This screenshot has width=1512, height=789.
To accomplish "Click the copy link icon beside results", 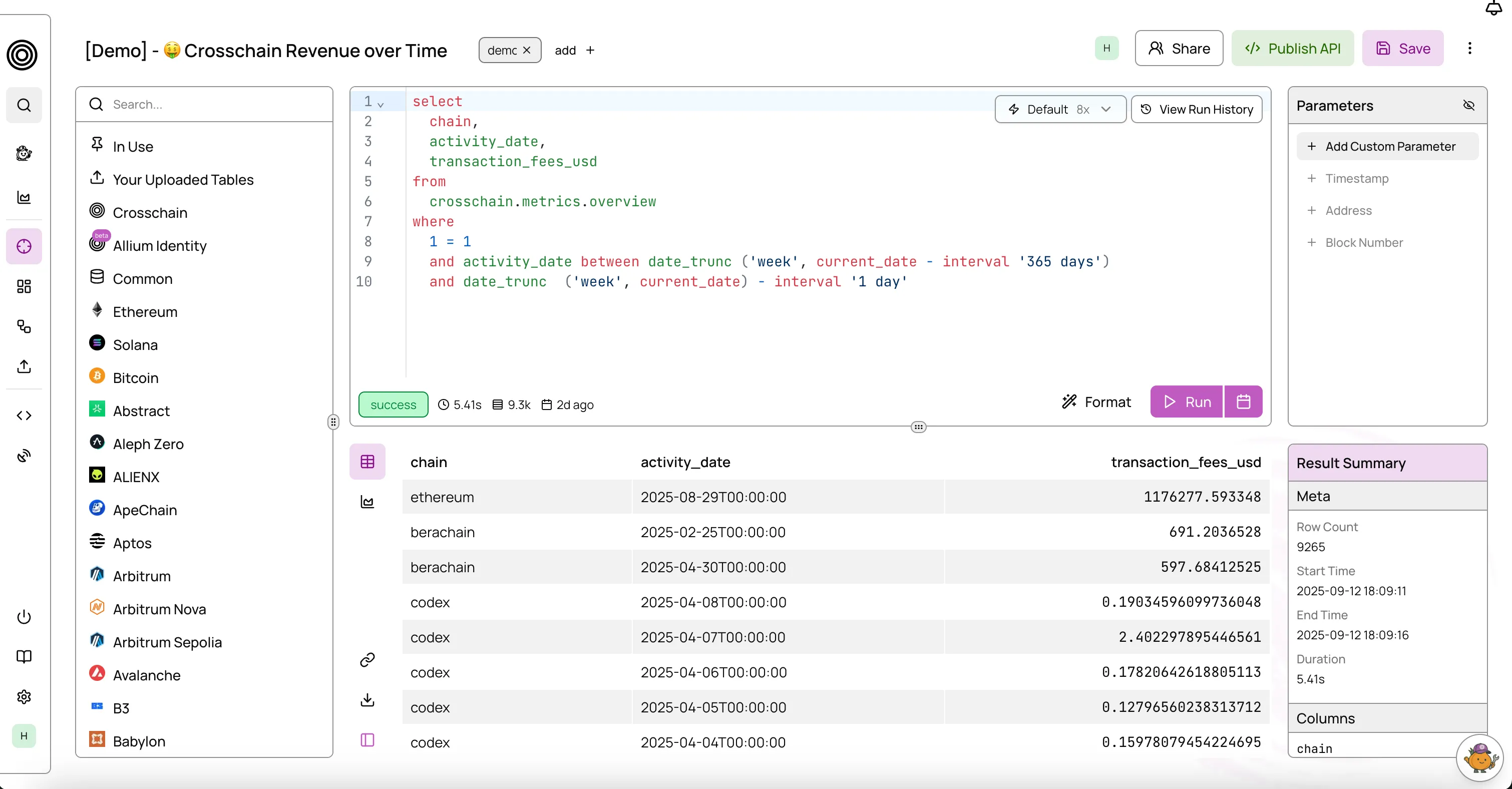I will pos(367,660).
